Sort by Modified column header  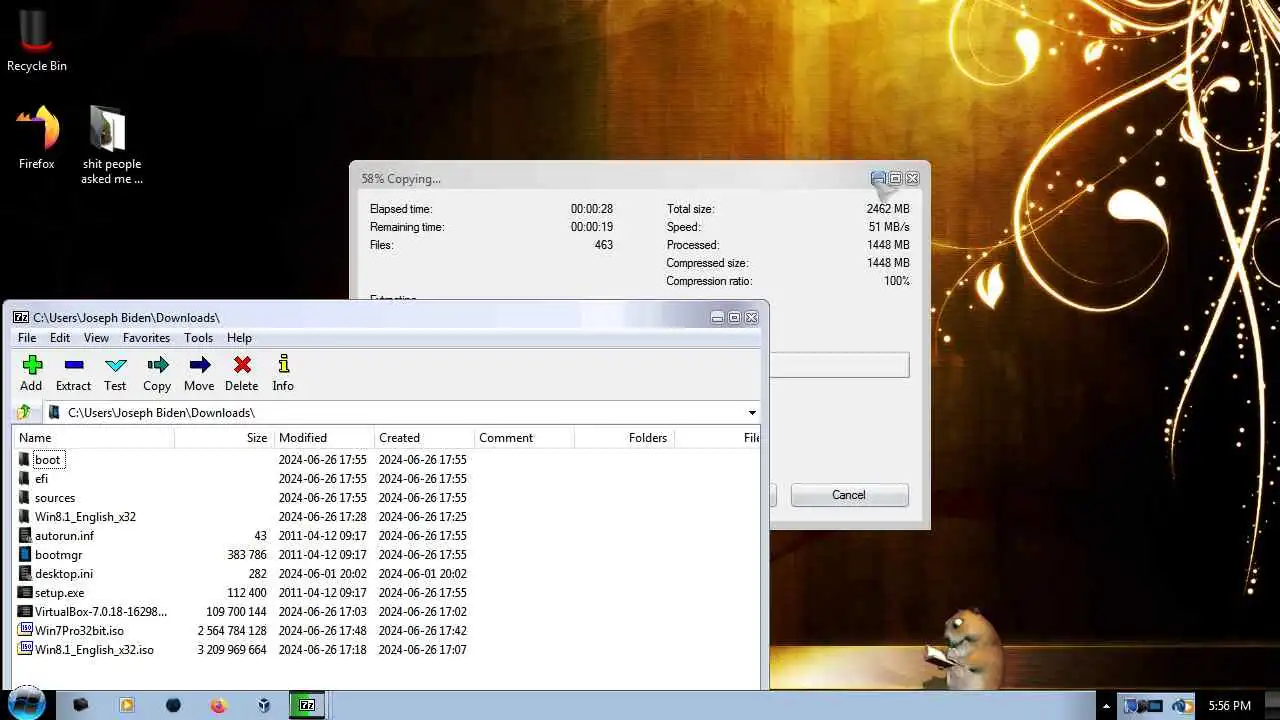[x=324, y=437]
